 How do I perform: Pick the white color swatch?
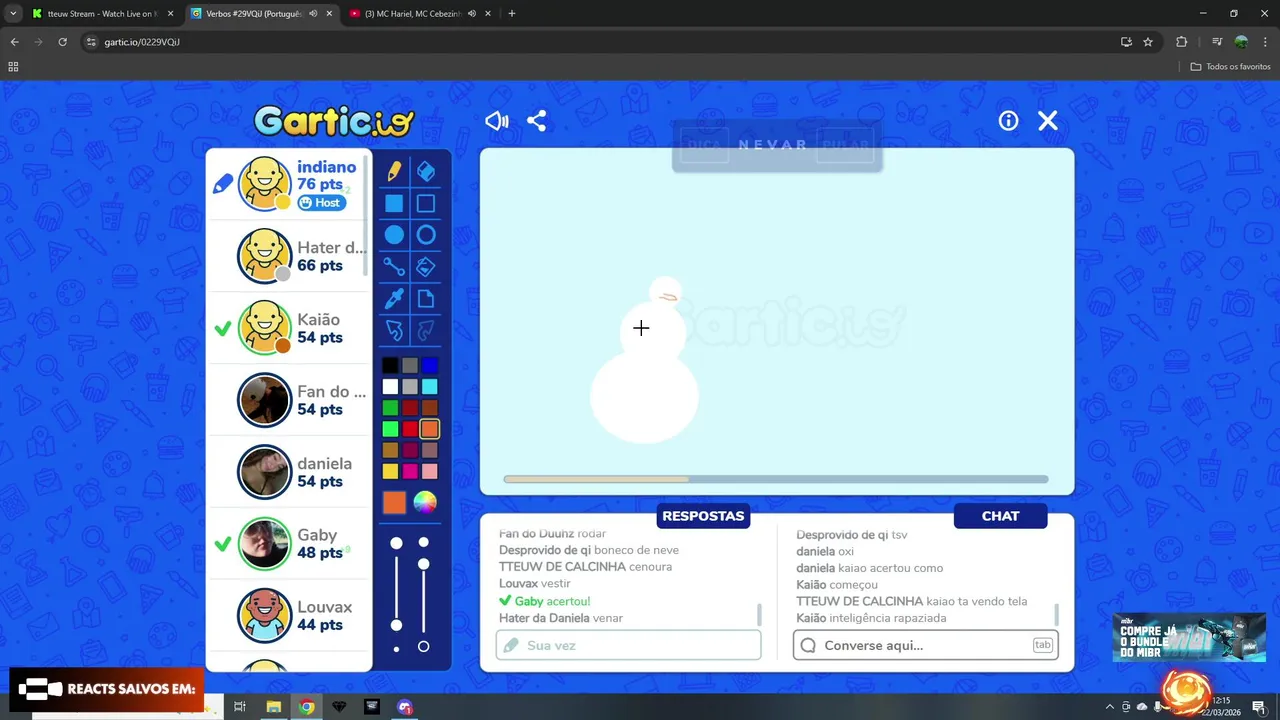point(390,387)
